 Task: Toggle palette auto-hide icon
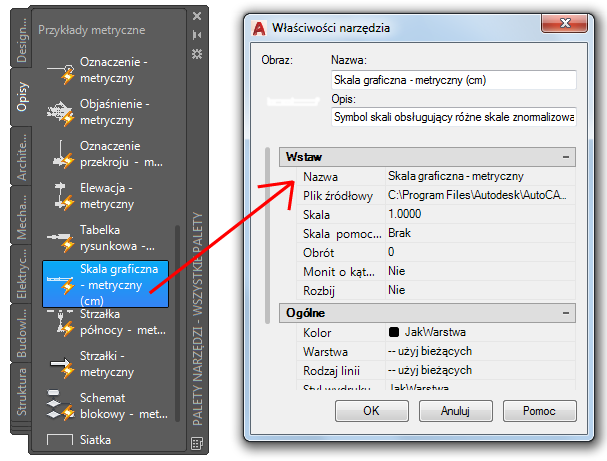(197, 35)
